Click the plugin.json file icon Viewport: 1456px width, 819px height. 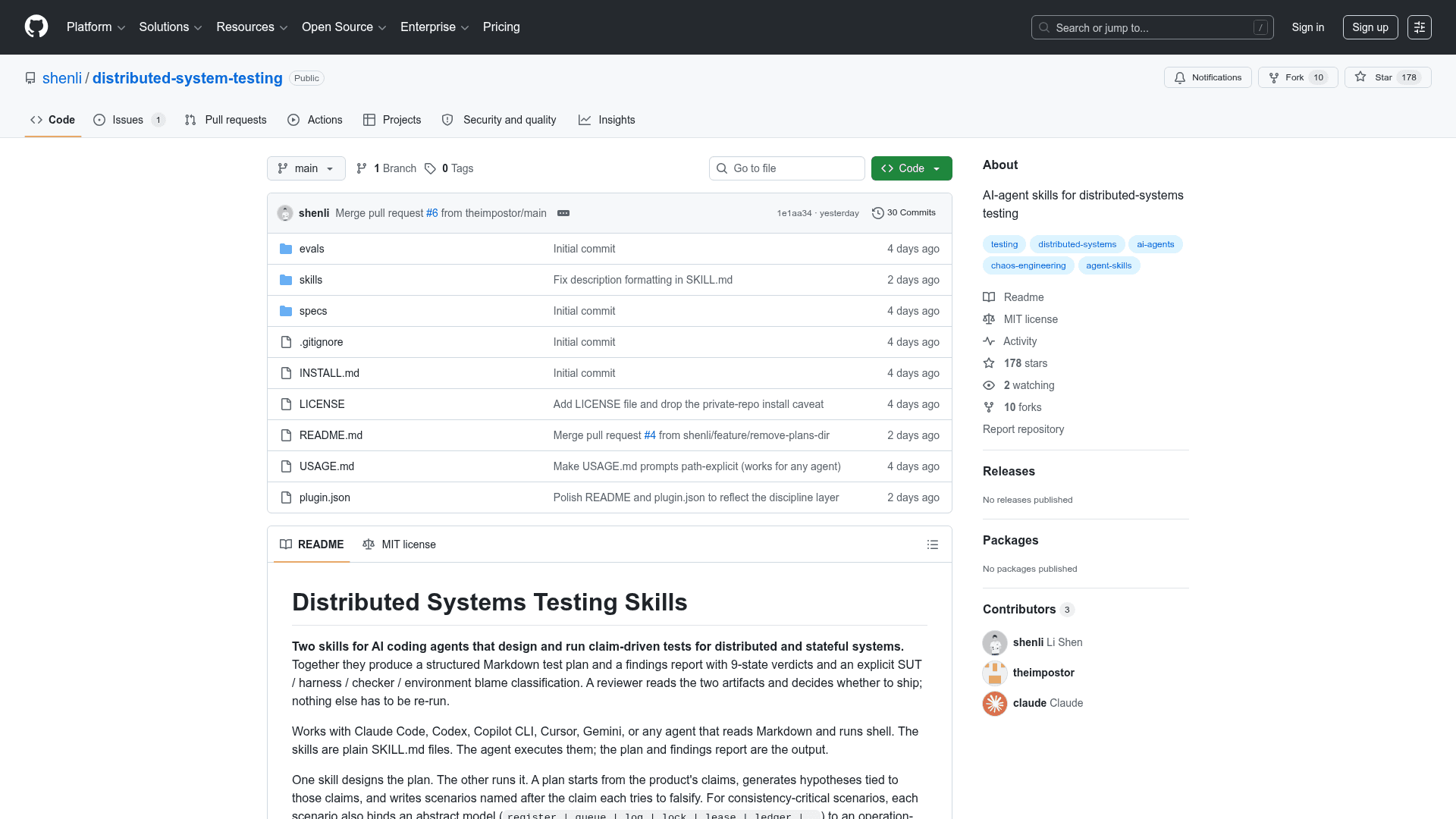286,497
